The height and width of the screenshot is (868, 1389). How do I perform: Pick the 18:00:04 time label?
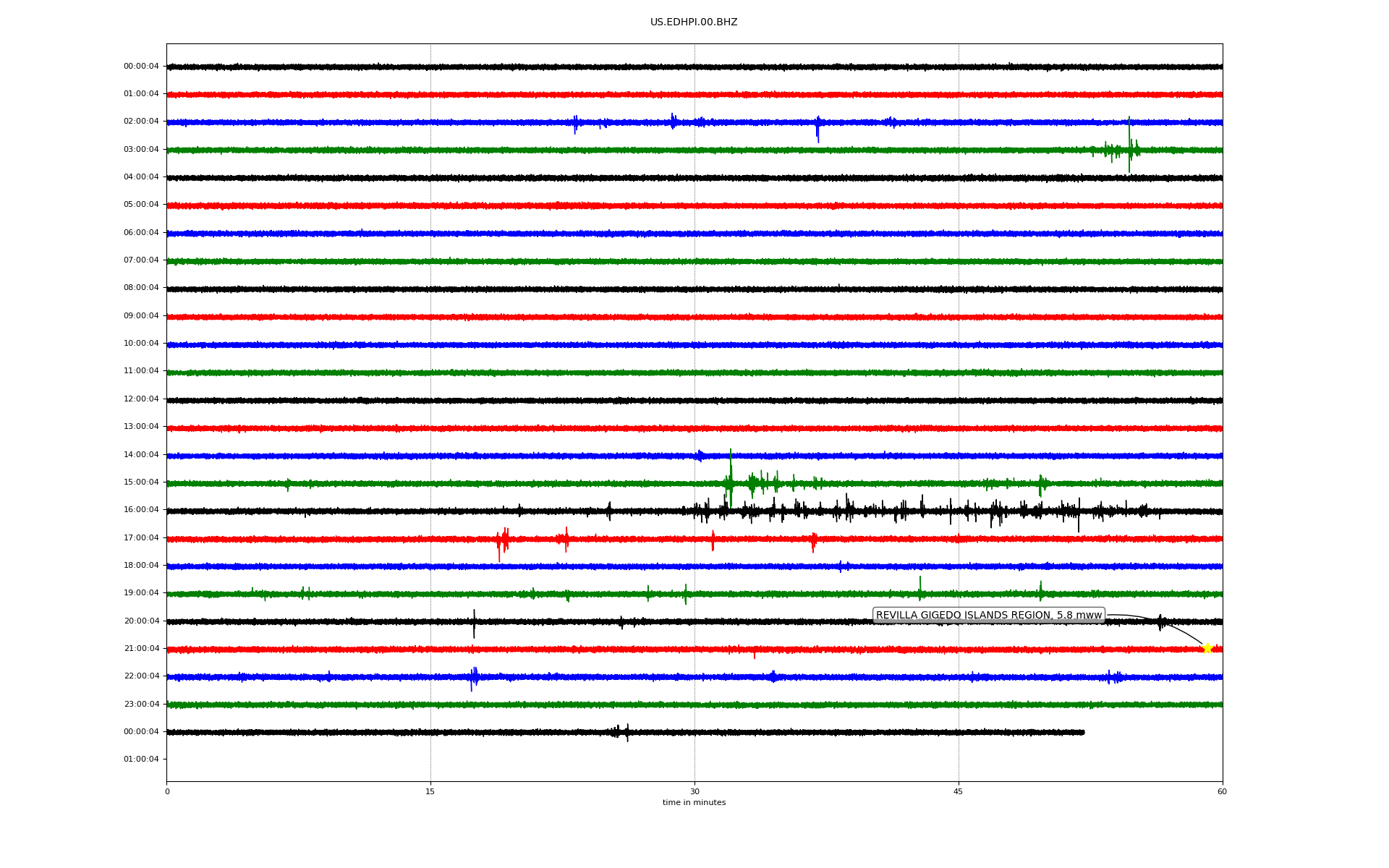coord(141,566)
